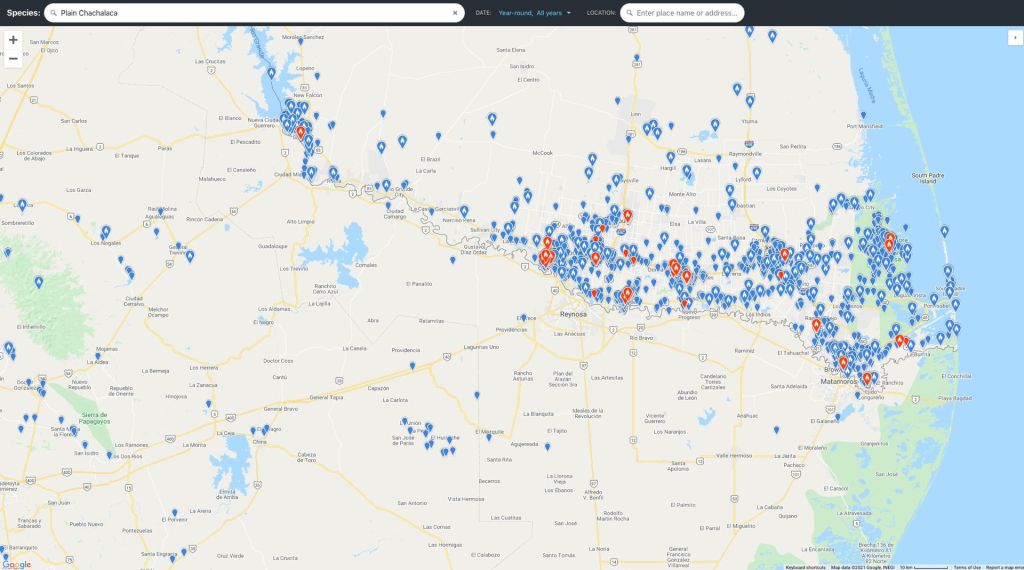The height and width of the screenshot is (570, 1024).
Task: Open Keyboard shortcuts on the map footer
Action: click(805, 567)
